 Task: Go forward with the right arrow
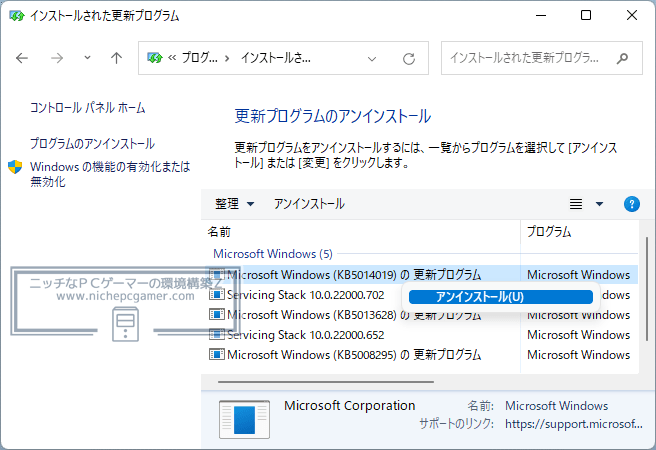coord(57,58)
